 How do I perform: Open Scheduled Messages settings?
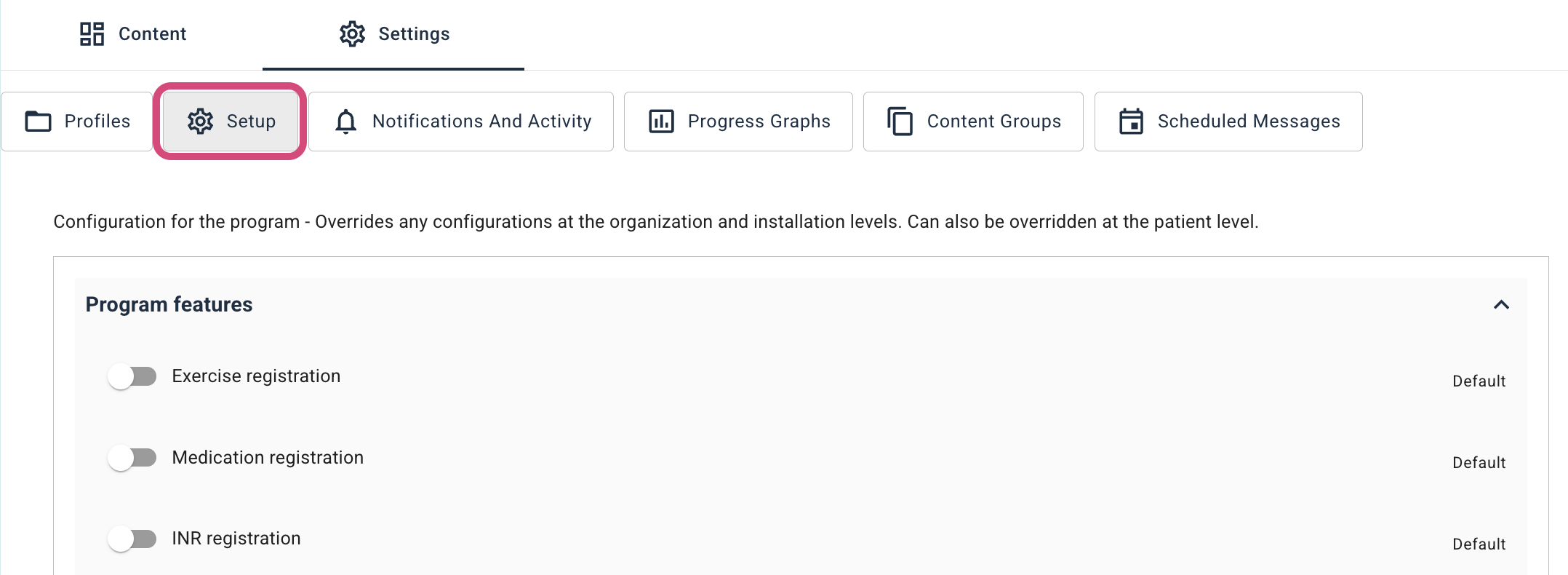coord(1228,122)
